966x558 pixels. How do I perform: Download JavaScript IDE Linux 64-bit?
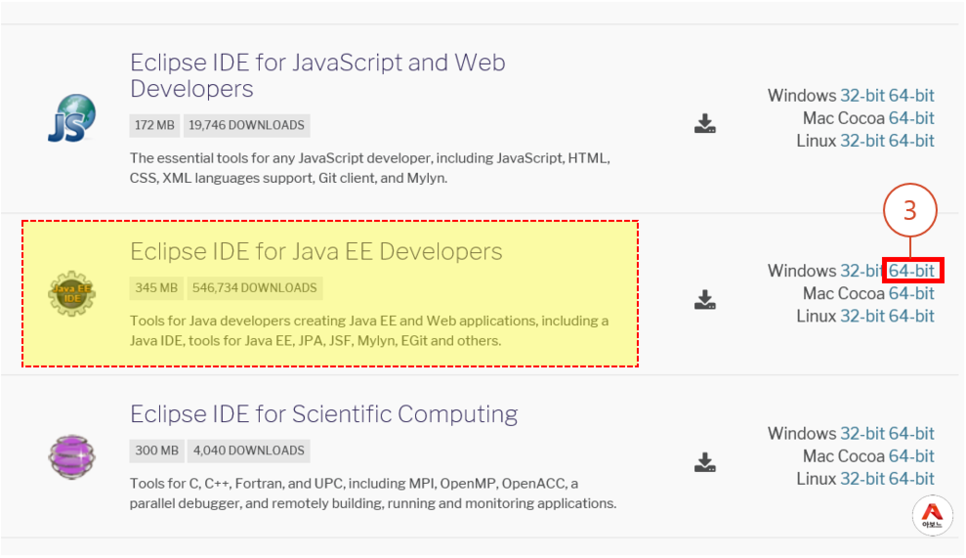[911, 141]
